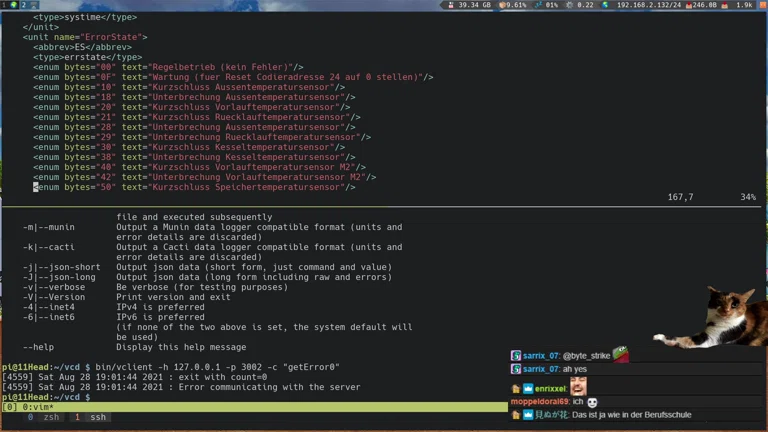Click the username moppeldoral69 in chat

tap(539, 402)
